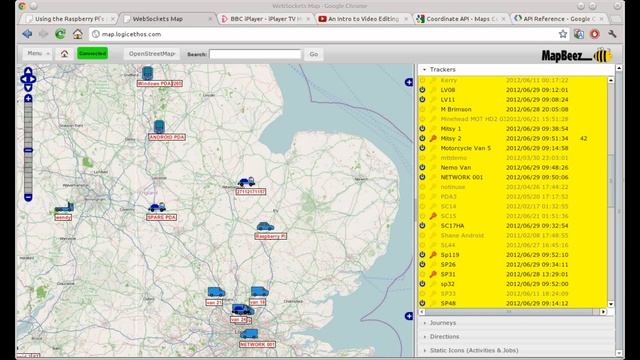The height and width of the screenshot is (360, 640).
Task: Toggle the power icon for Mitsy 1
Action: coord(422,129)
